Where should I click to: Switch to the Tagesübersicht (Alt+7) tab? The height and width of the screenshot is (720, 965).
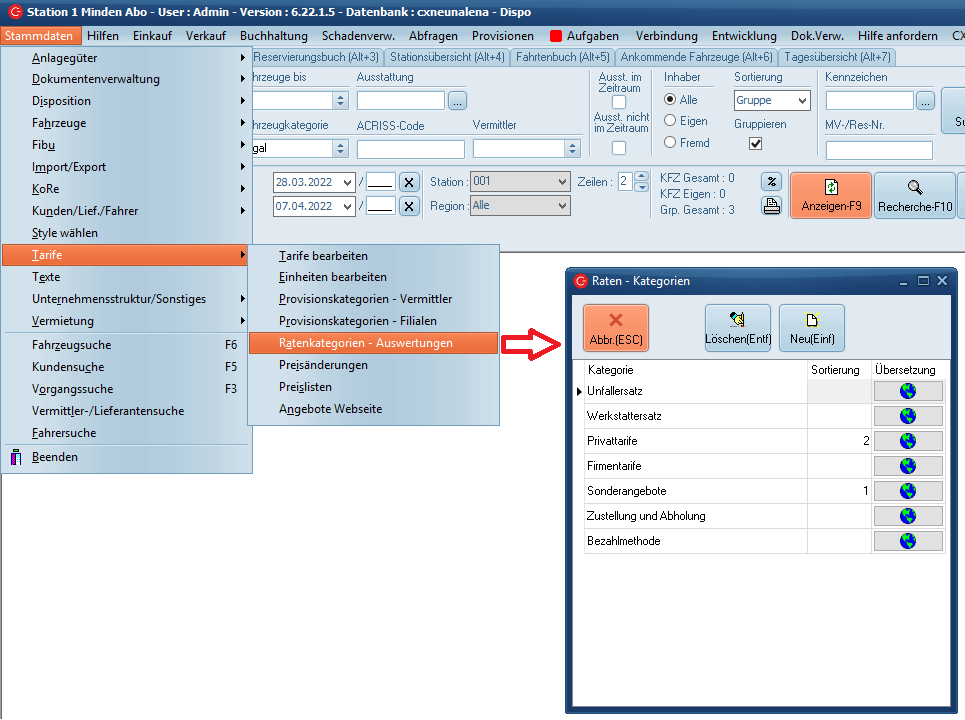(837, 57)
